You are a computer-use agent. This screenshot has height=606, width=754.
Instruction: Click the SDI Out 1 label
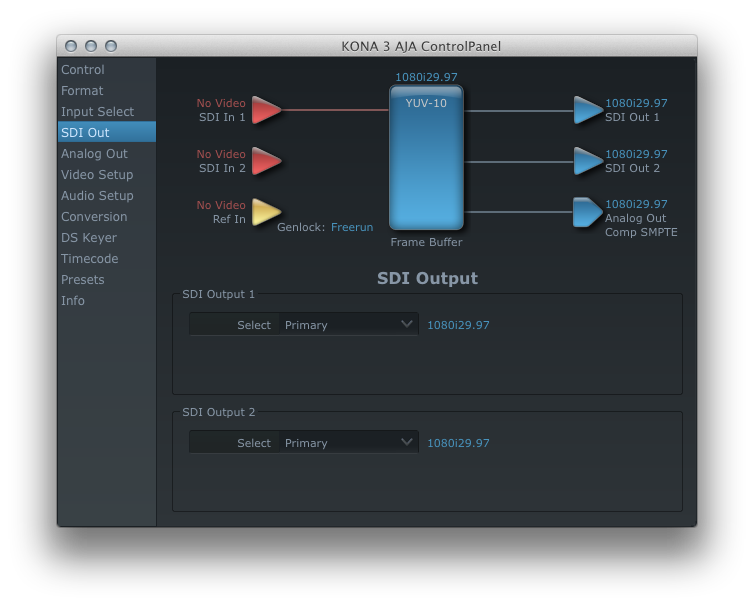pyautogui.click(x=632, y=117)
